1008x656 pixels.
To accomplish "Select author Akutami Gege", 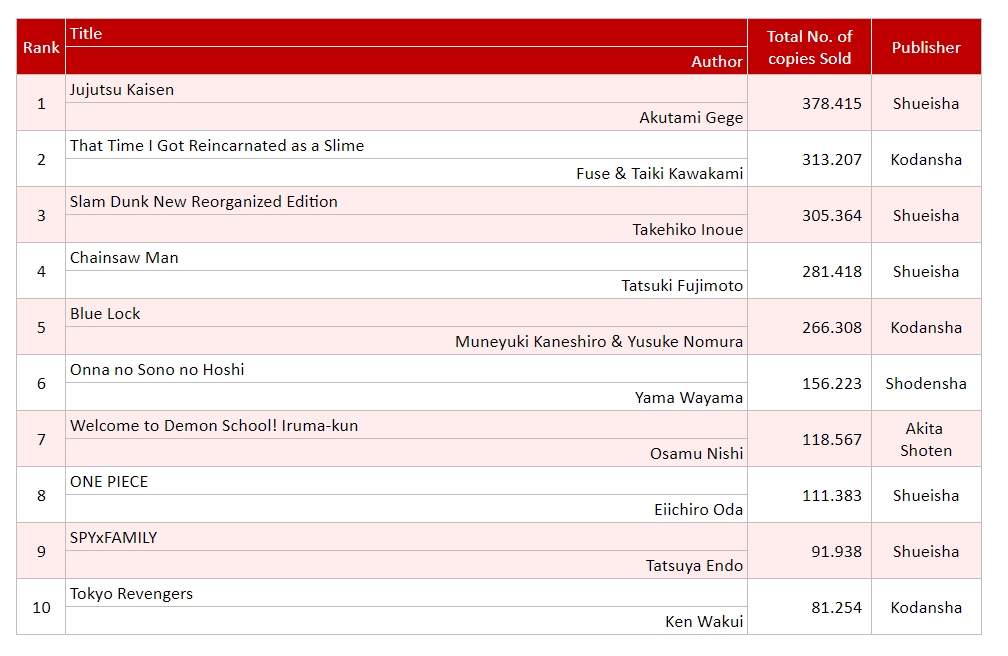I will (x=691, y=118).
